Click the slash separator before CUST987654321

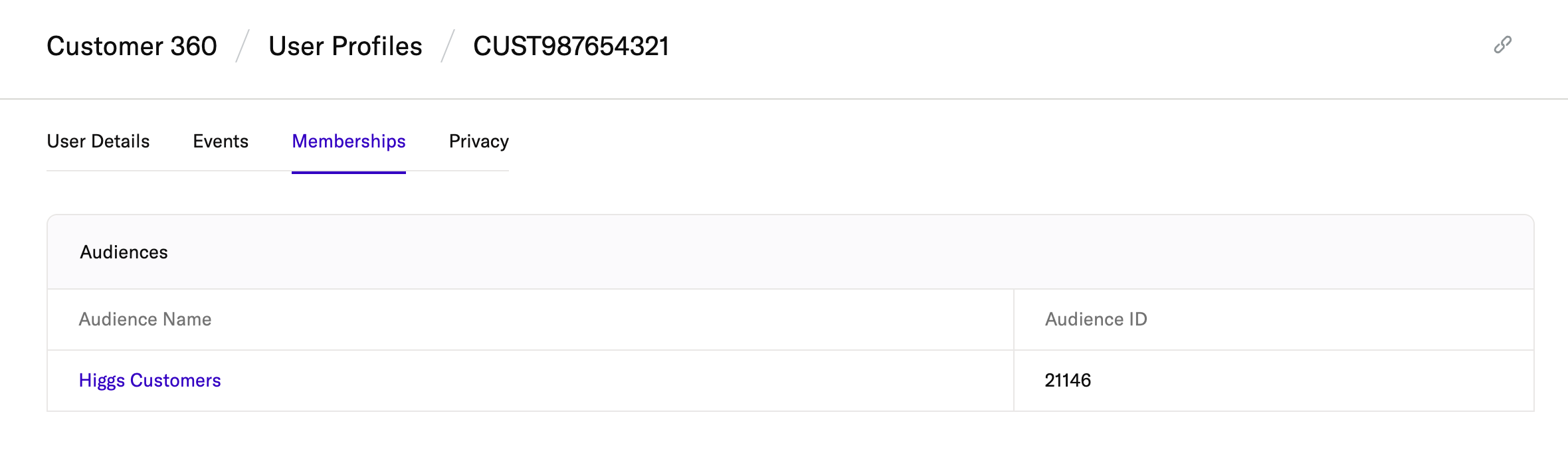448,46
